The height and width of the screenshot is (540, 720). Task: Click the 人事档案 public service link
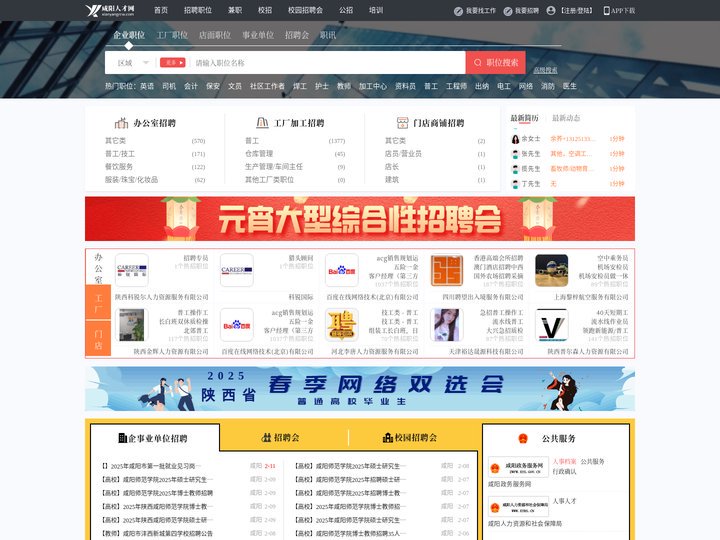[564, 461]
